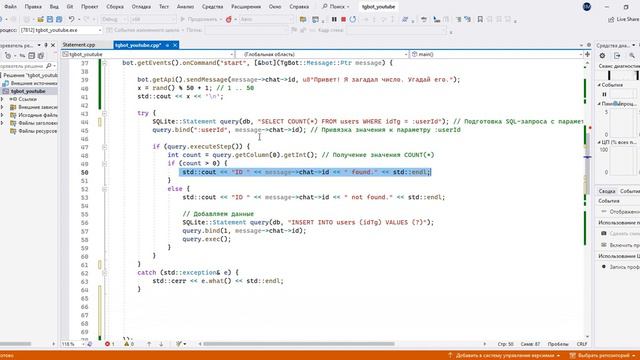Open the Отладка menu
Viewport: 640px width, 360px height.
tap(141, 7)
